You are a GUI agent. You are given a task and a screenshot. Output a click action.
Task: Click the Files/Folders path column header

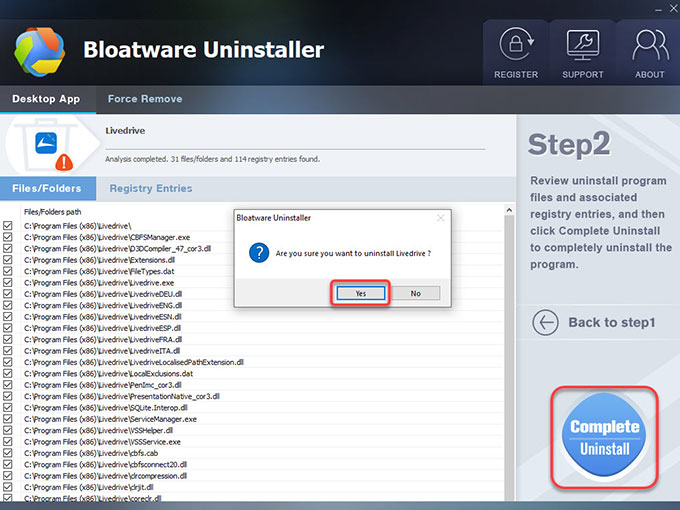[52, 212]
